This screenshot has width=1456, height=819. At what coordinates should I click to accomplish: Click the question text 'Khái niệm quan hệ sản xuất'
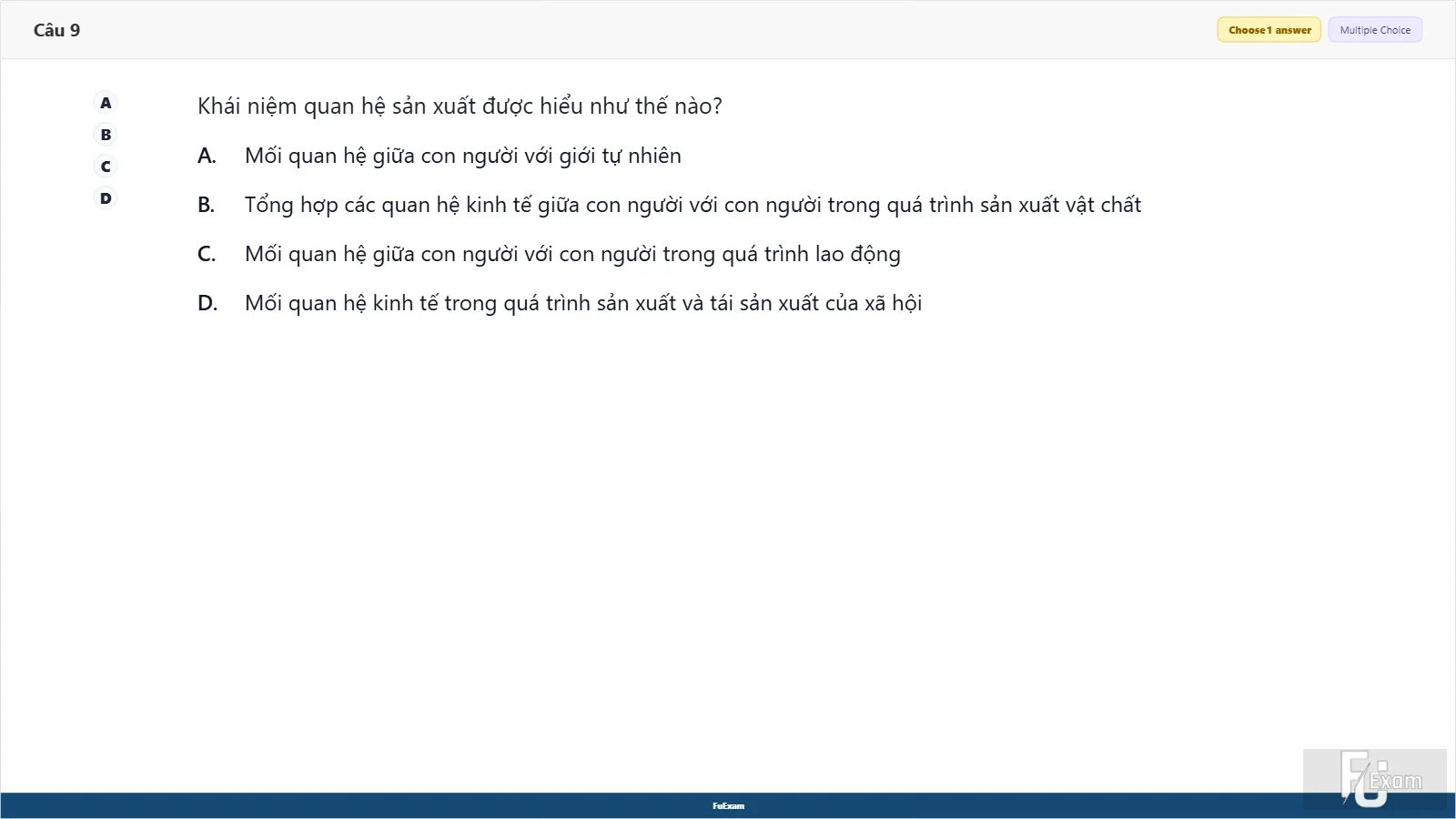pyautogui.click(x=337, y=106)
